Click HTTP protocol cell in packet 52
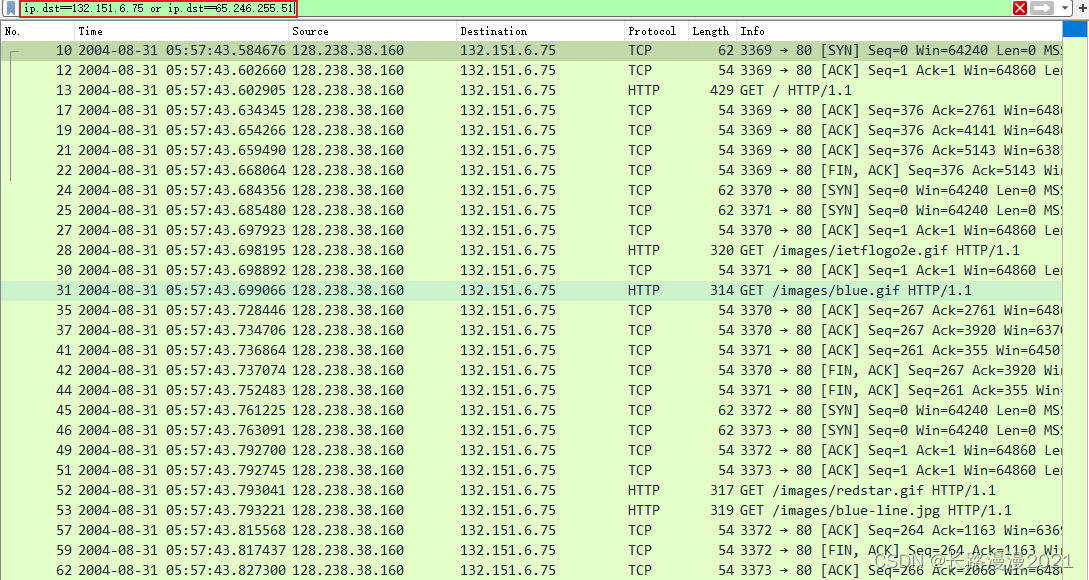Screen dimensions: 1089x580 (x=644, y=490)
